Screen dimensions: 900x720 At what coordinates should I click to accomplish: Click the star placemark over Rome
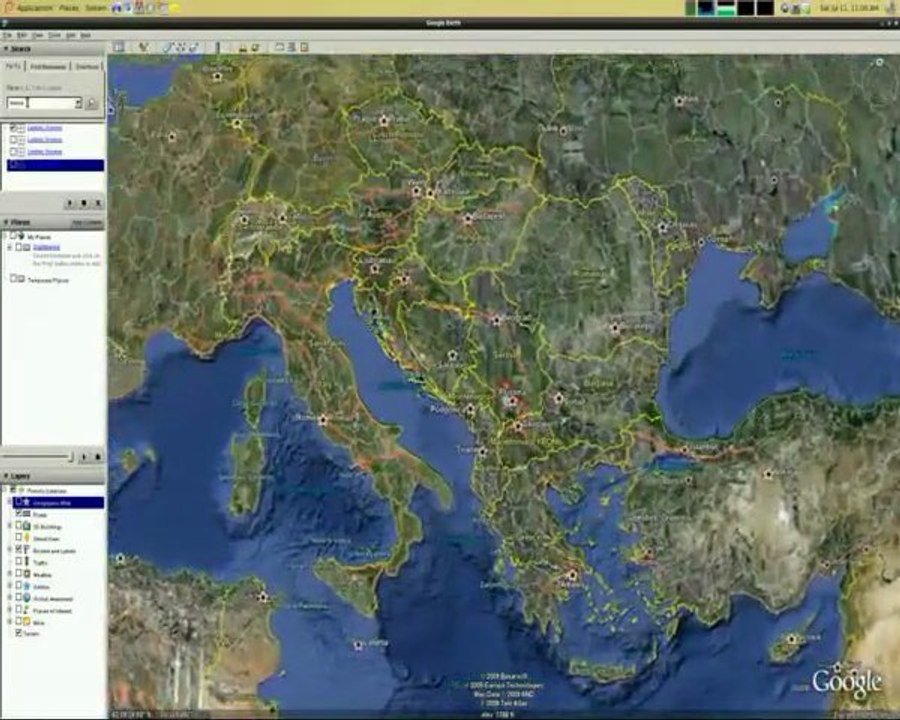click(x=323, y=420)
